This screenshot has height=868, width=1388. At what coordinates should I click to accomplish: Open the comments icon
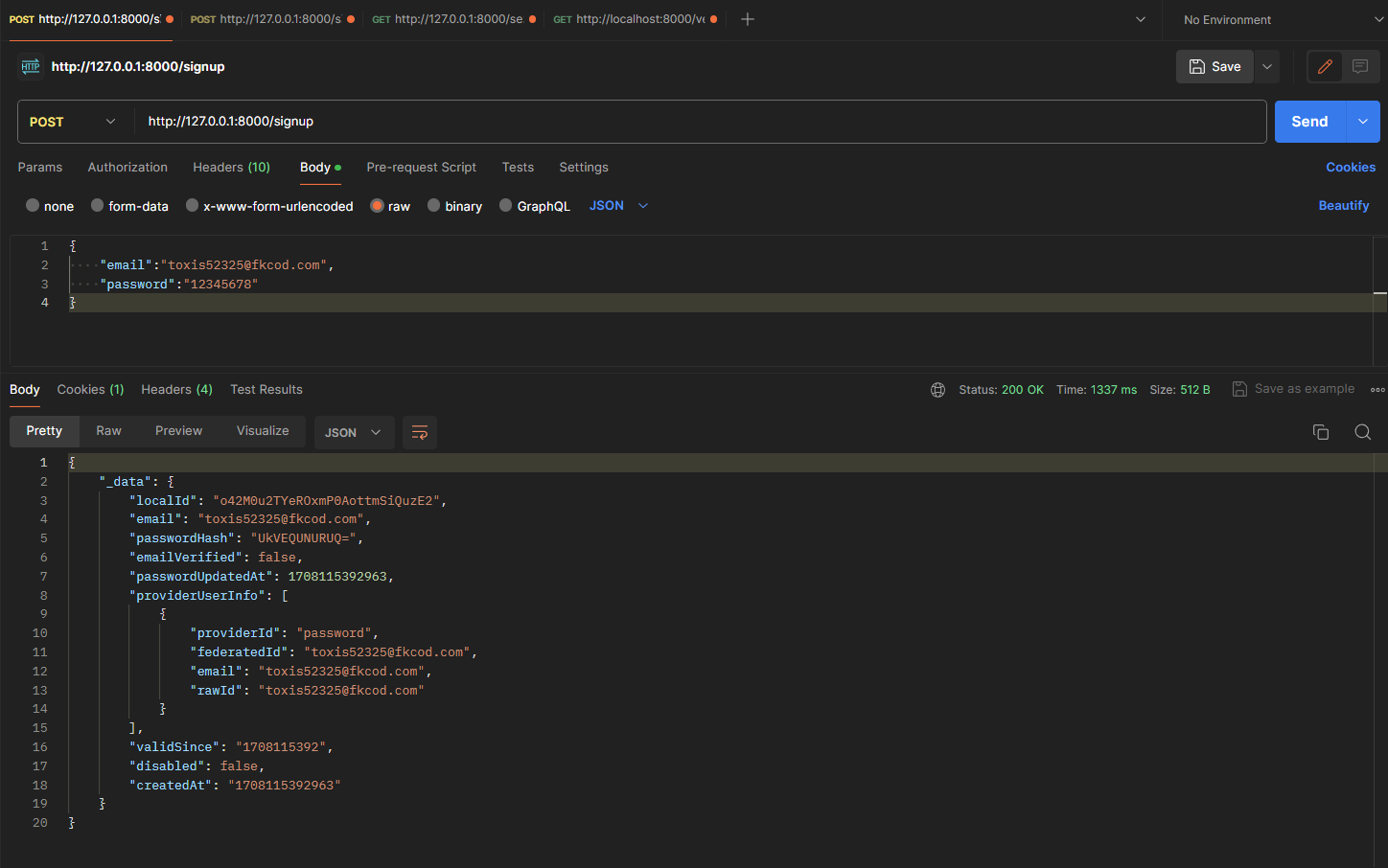[1359, 66]
